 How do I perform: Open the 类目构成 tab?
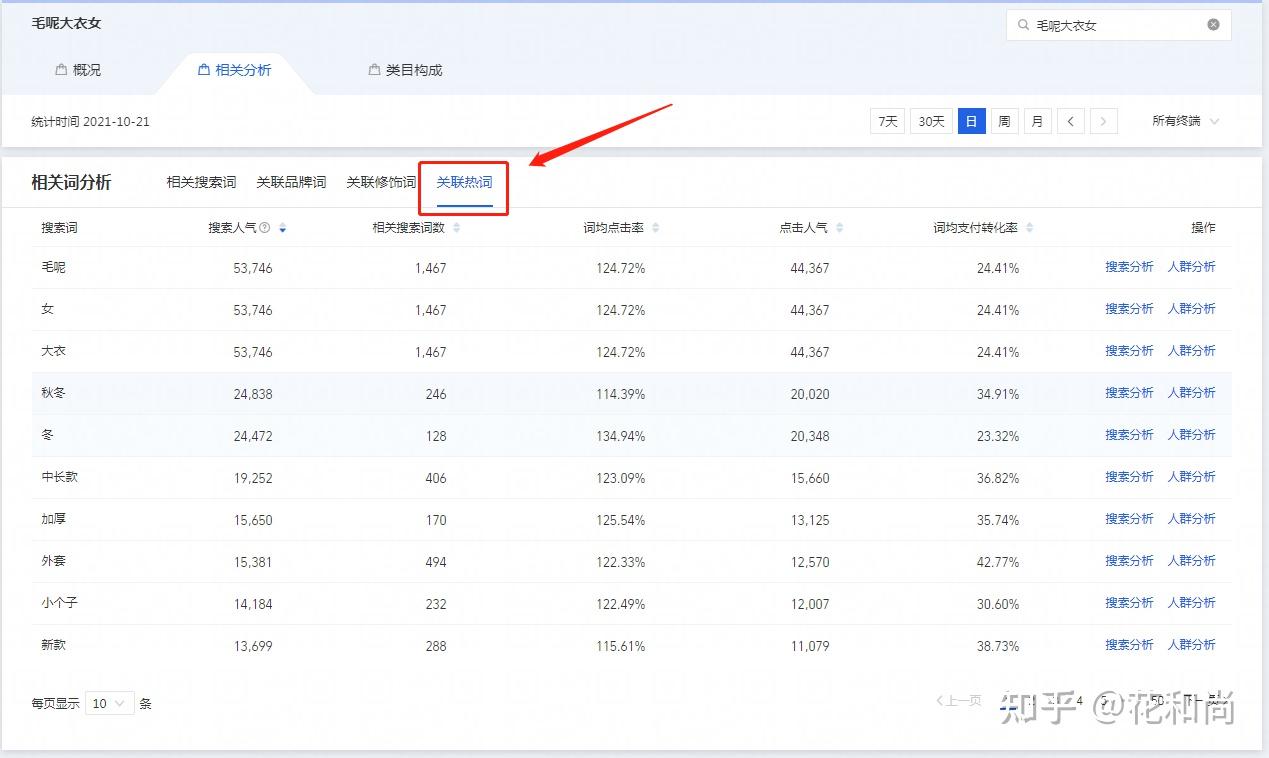point(405,70)
